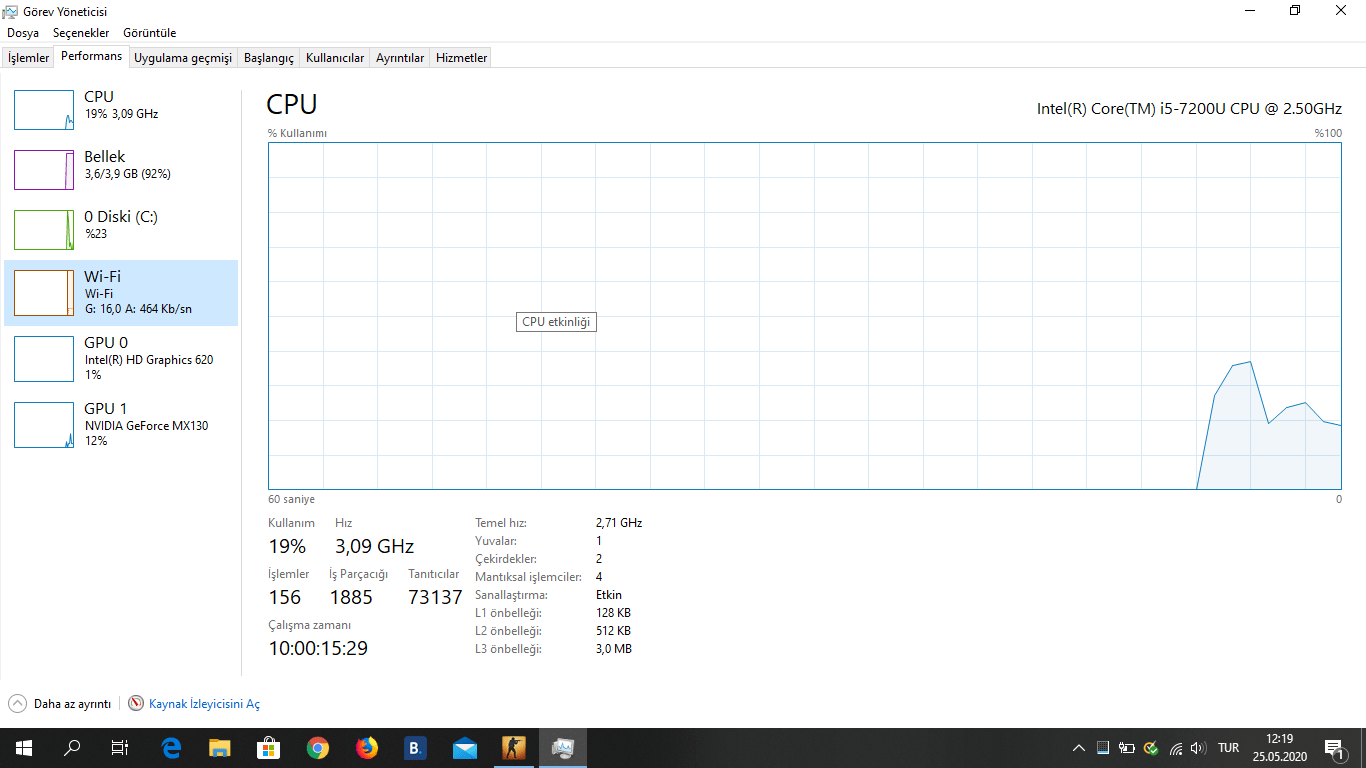Open Microsoft Store from the taskbar

(269, 748)
